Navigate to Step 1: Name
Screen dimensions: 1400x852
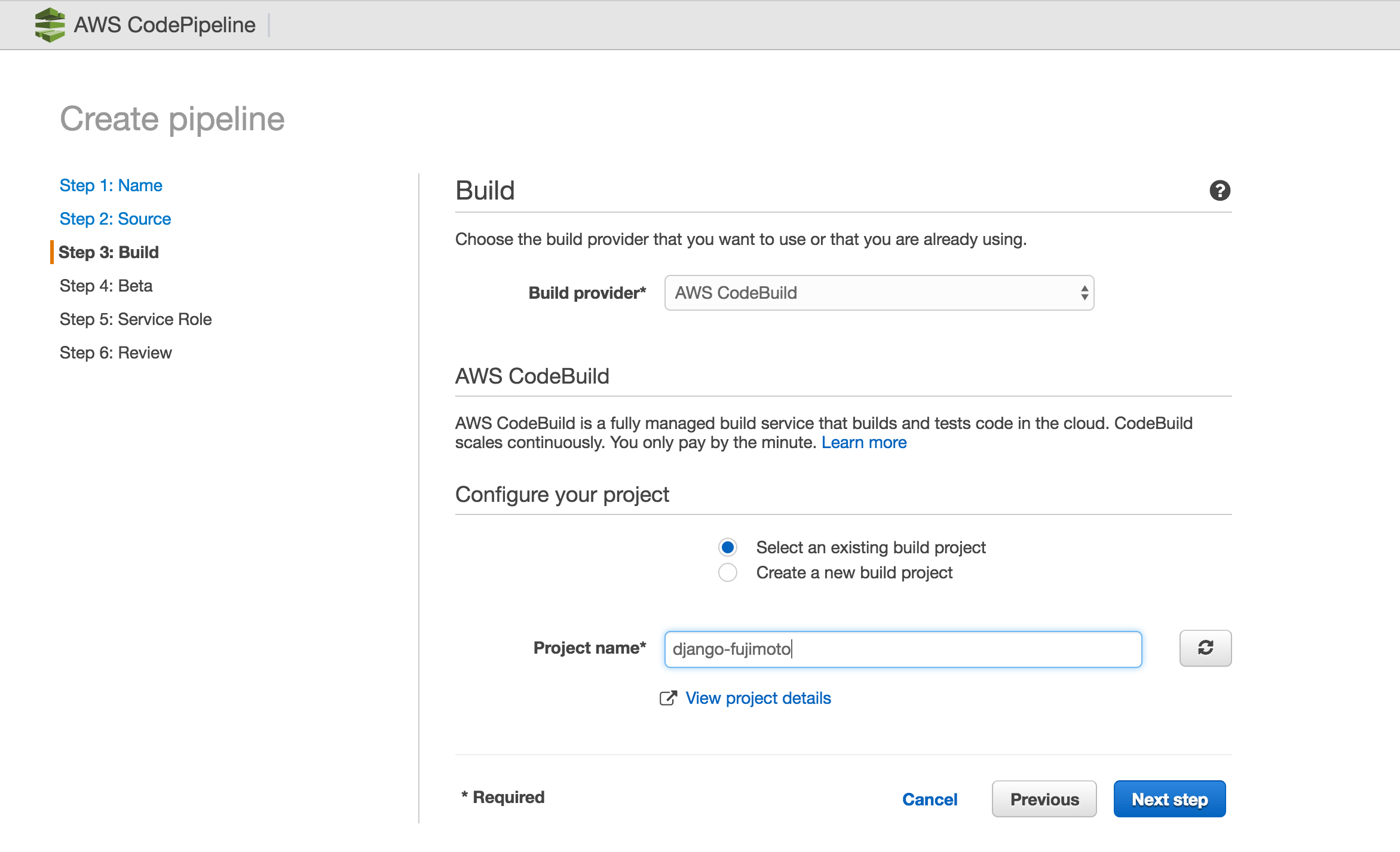coord(111,185)
